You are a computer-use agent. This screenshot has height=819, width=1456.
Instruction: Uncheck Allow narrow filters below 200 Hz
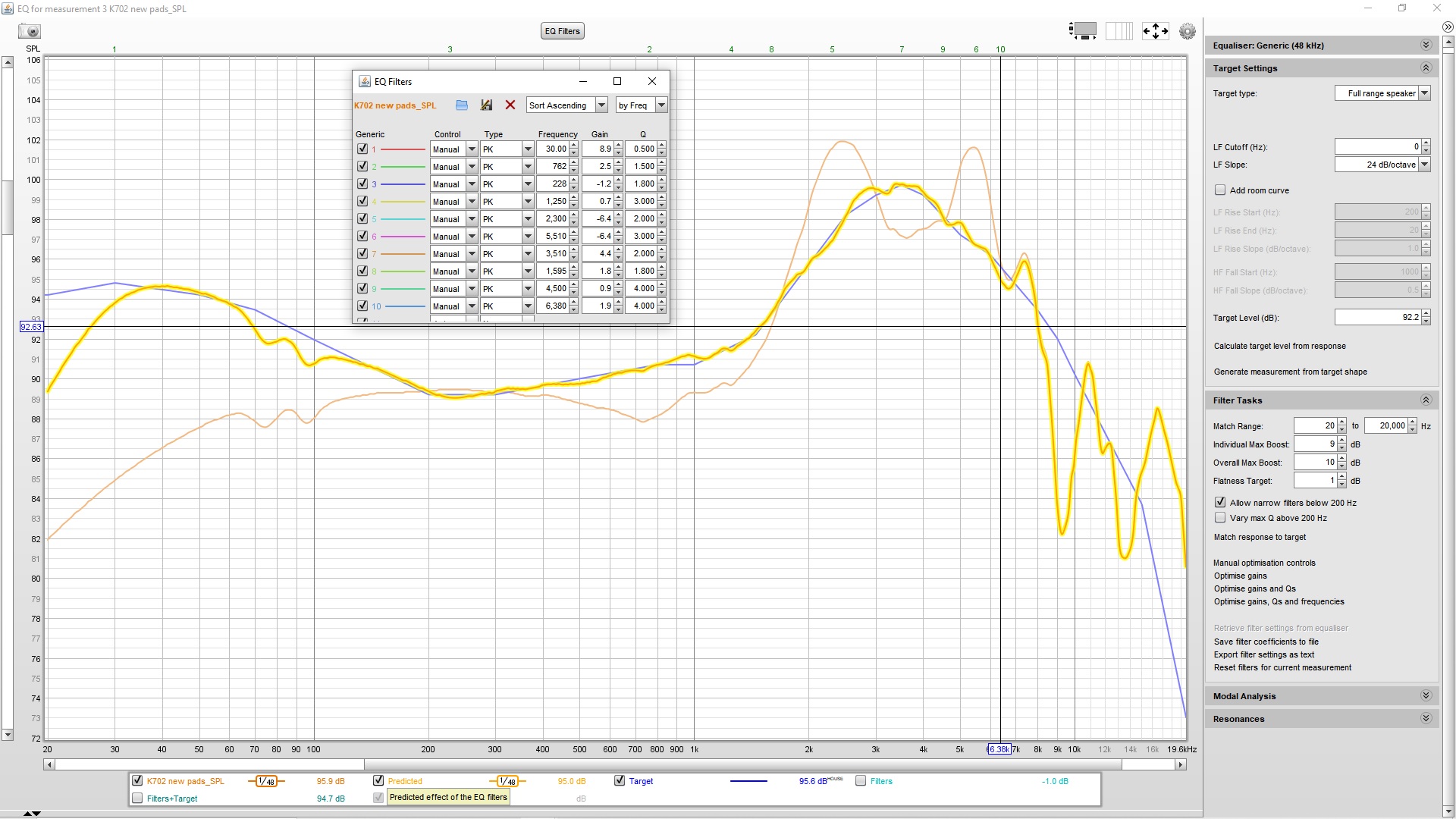(1220, 502)
